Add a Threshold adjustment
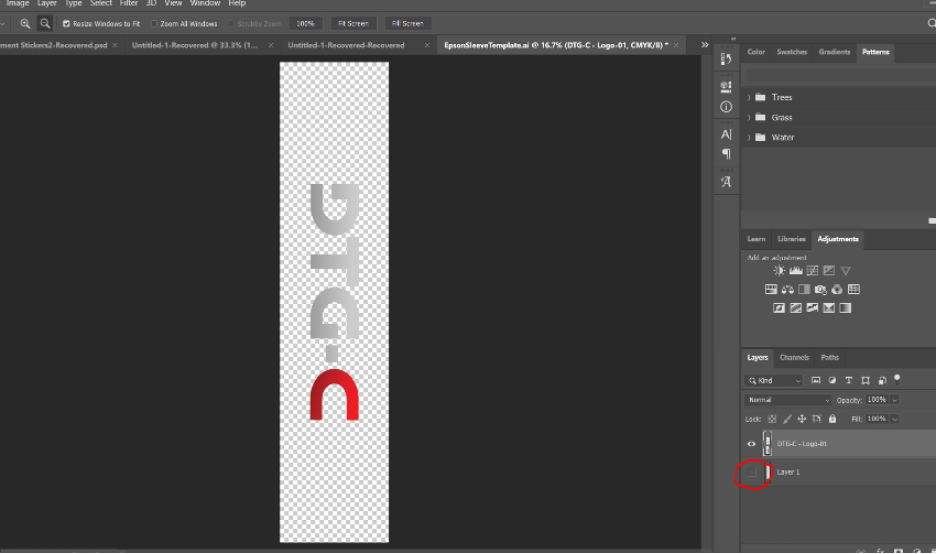Screen dimensions: 936x554 (812, 308)
